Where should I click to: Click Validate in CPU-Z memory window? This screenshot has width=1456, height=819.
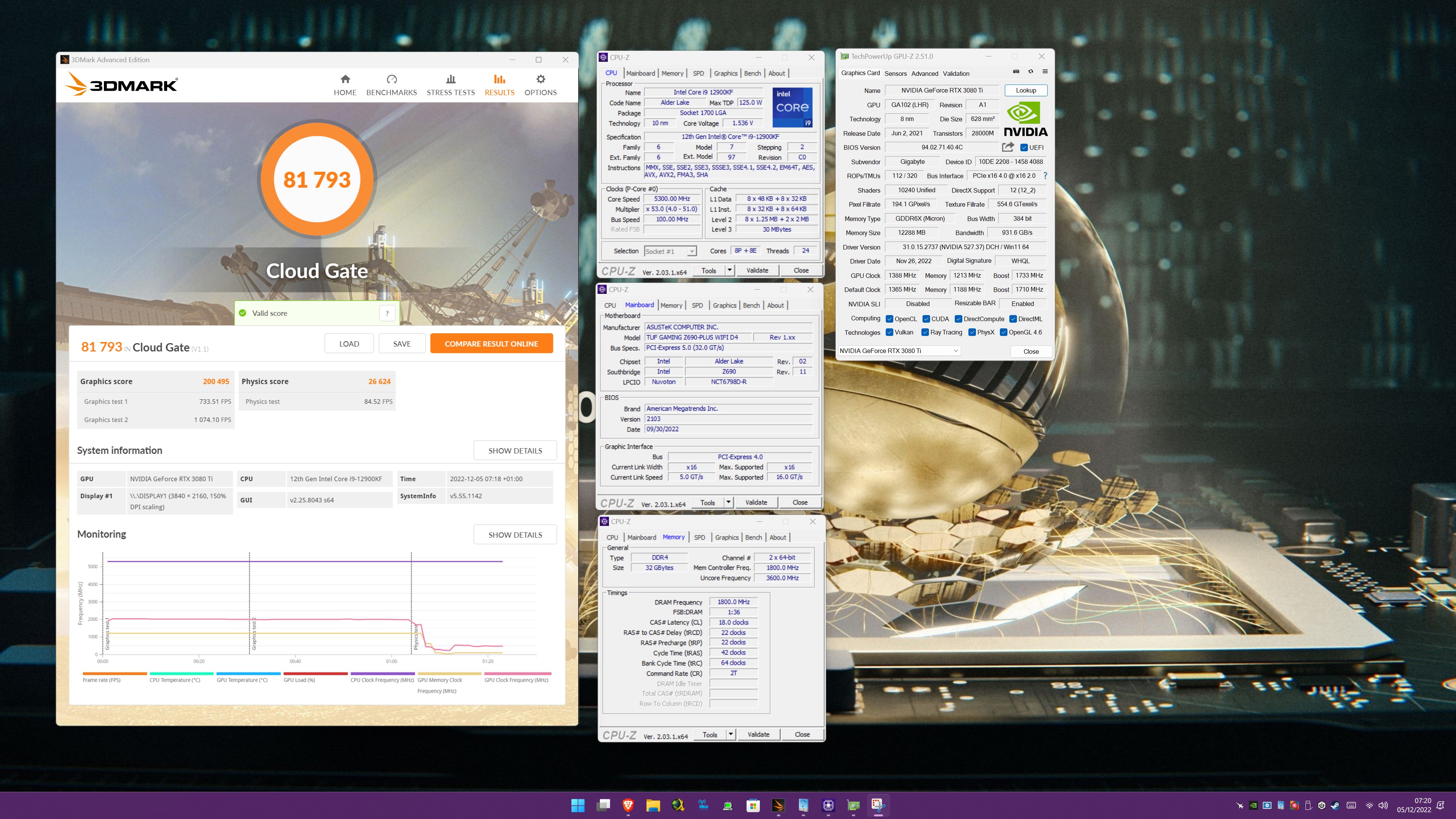coord(758,734)
